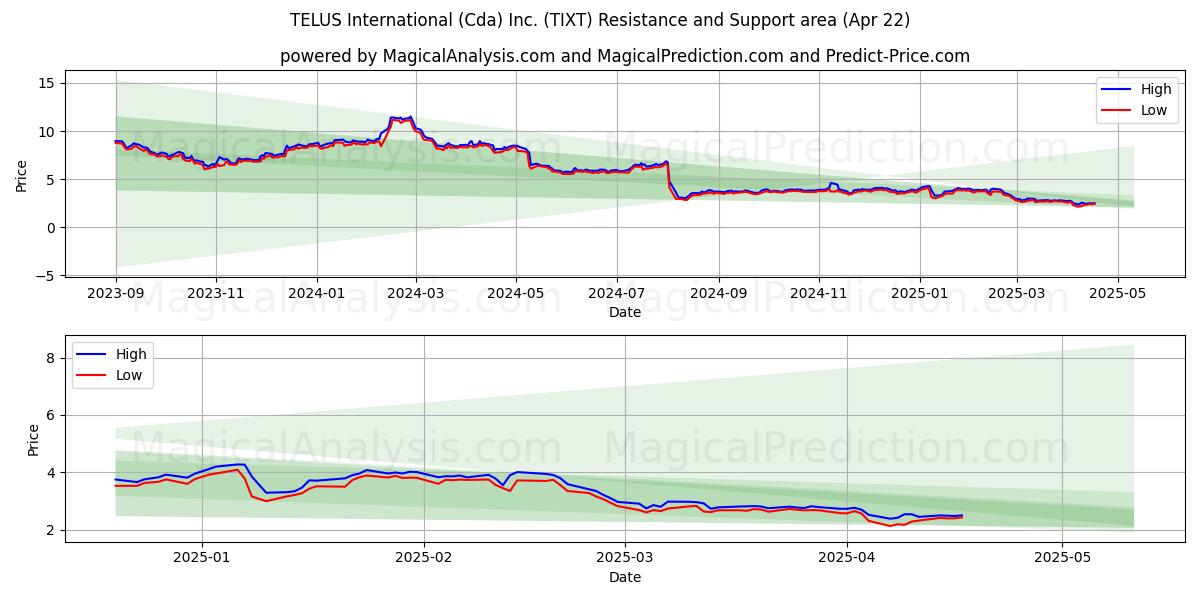Click top chart x-axis label 2024-09

click(718, 294)
